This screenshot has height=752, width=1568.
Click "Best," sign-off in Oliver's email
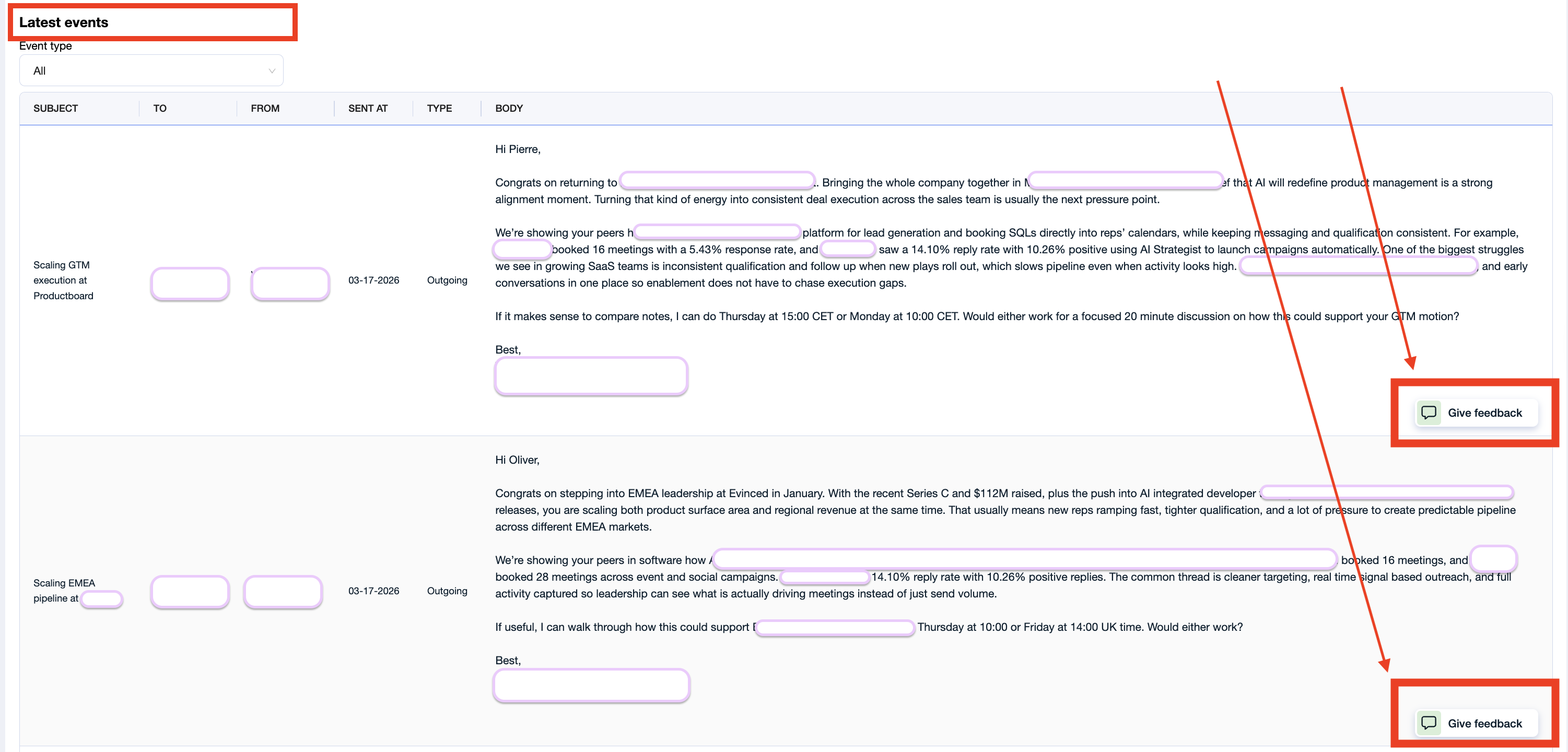(x=508, y=660)
